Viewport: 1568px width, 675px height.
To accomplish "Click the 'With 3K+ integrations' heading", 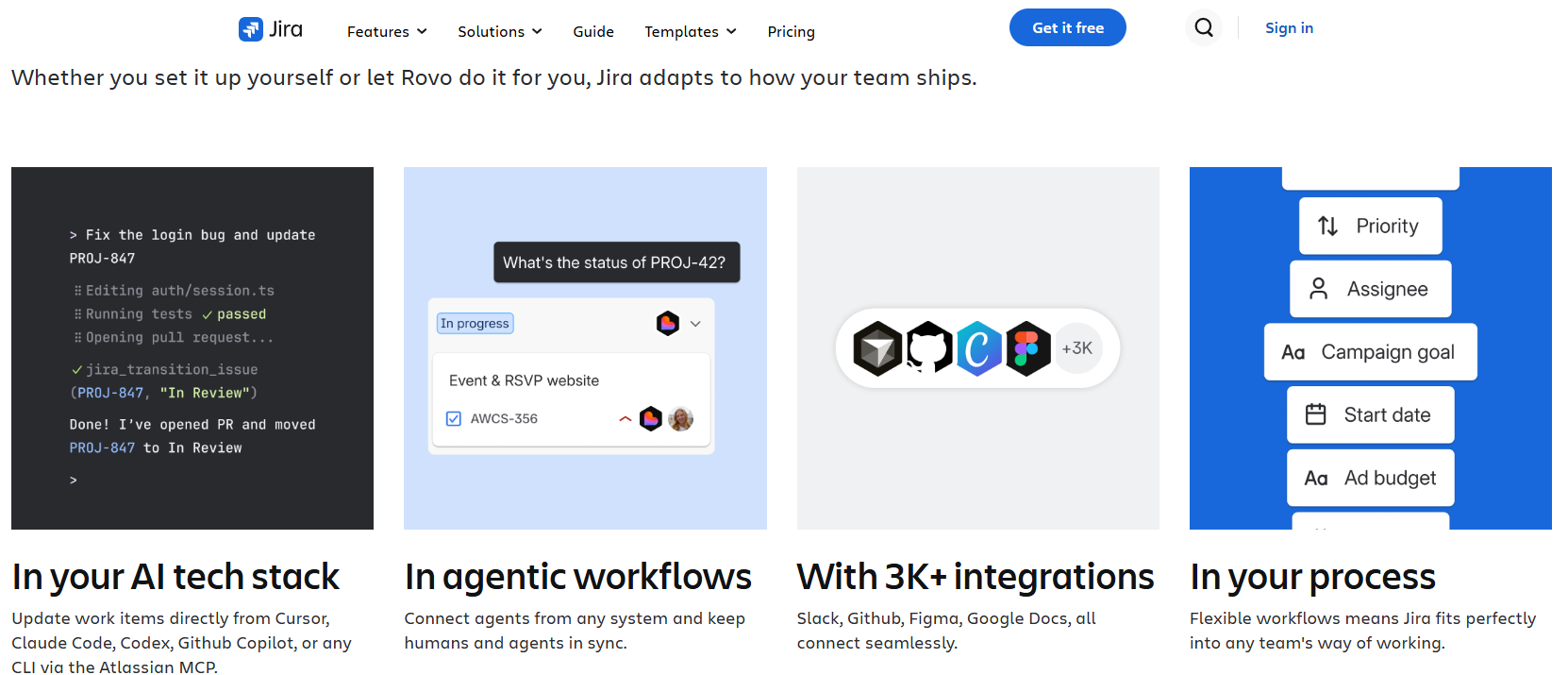I will [x=976, y=577].
